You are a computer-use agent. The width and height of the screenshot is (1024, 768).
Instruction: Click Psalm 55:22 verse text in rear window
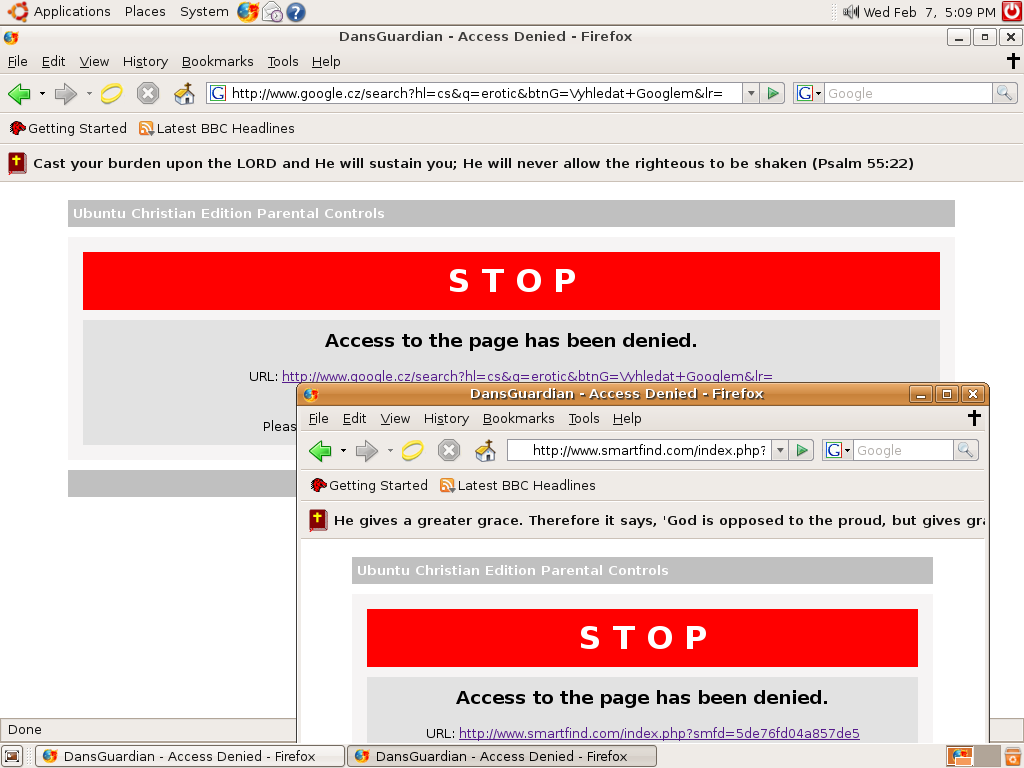pyautogui.click(x=473, y=163)
